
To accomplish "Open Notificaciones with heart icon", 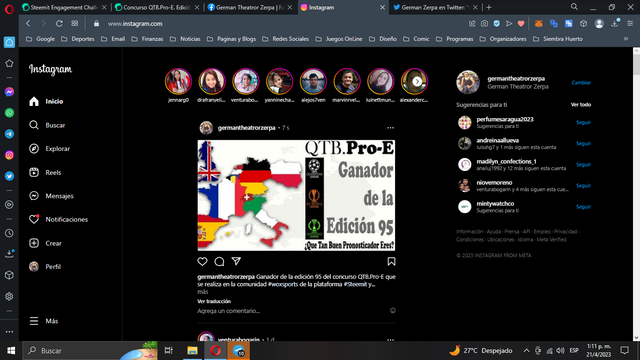I will (x=58, y=219).
